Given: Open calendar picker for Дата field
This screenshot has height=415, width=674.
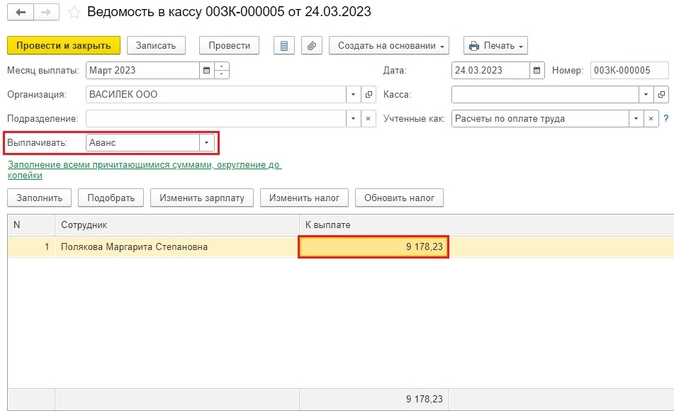Looking at the screenshot, I should [536, 71].
